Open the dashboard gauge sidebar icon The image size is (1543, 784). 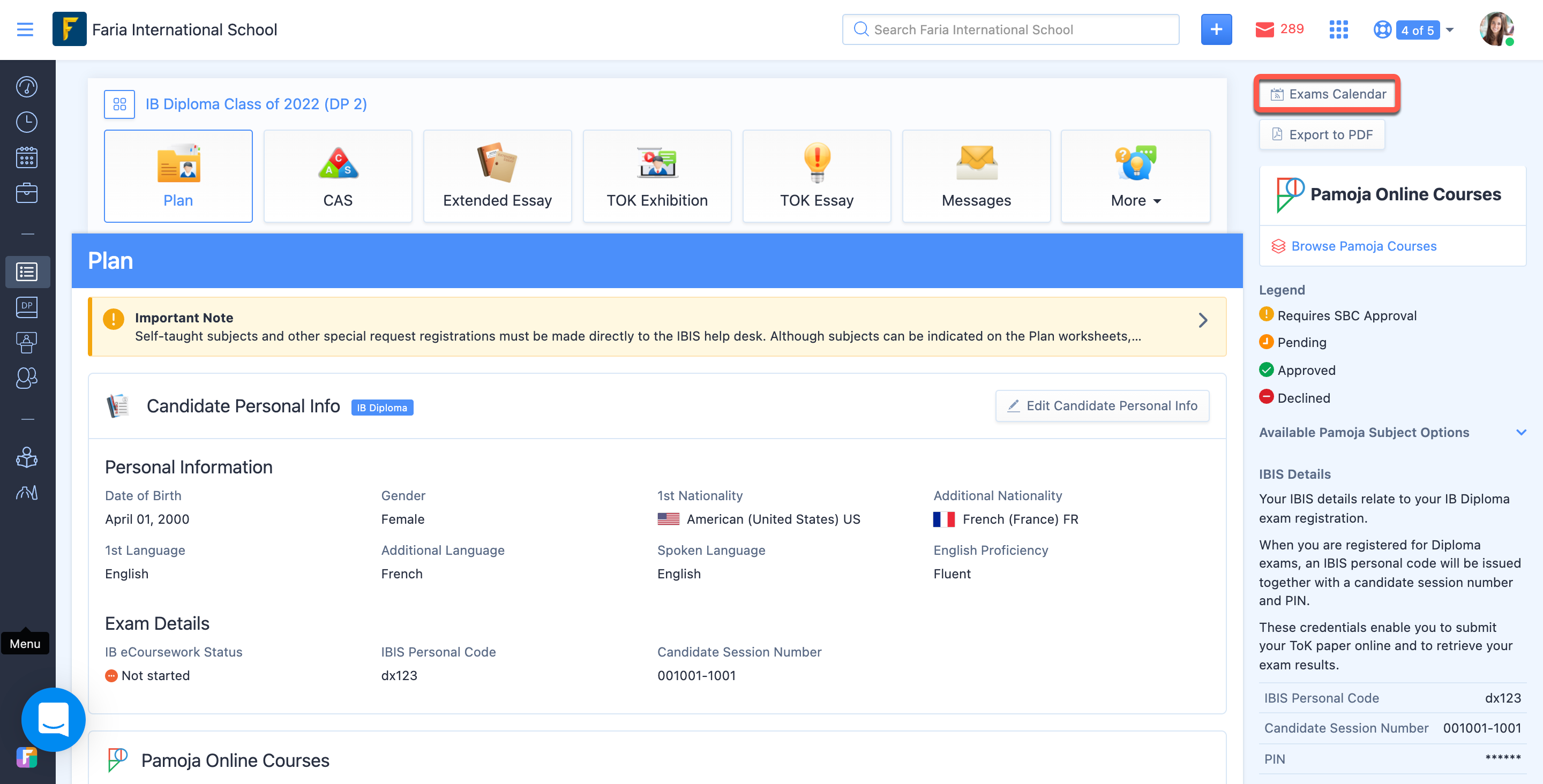26,87
